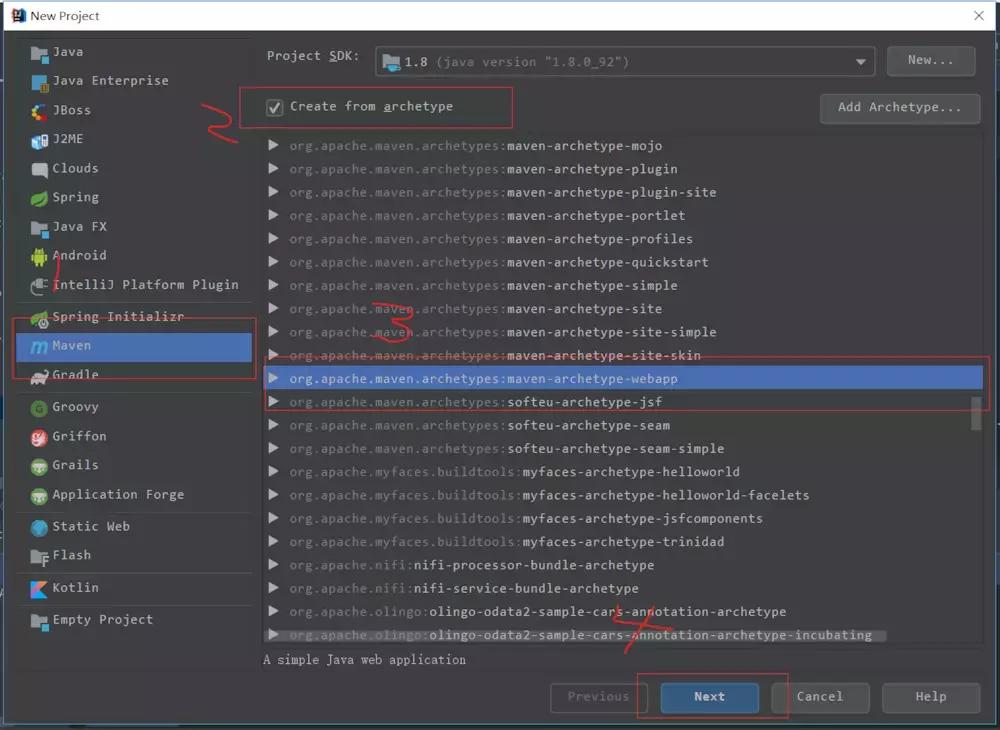
Task: Select maven-archetype-plugin row
Action: [x=623, y=169]
